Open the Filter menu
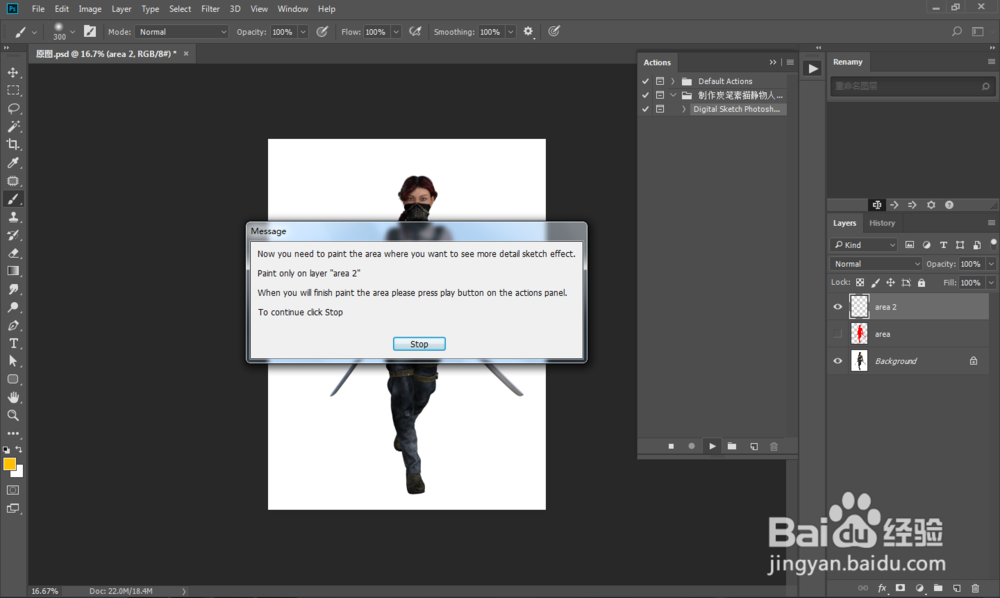 (x=210, y=9)
